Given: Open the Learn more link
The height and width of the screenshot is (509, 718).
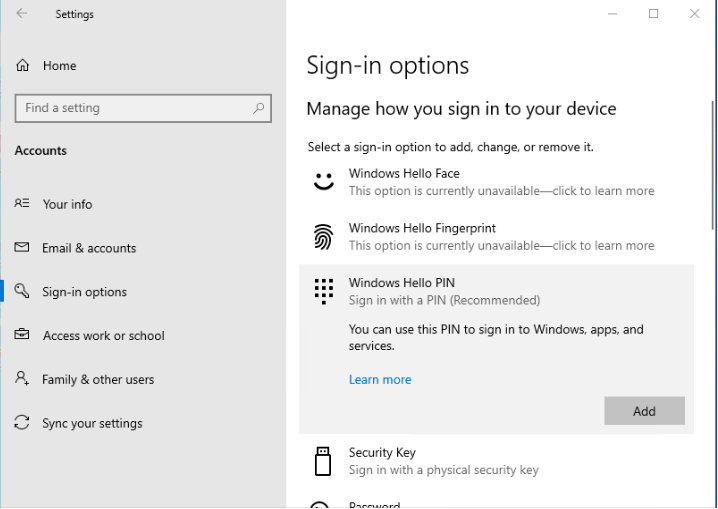Looking at the screenshot, I should tap(380, 379).
